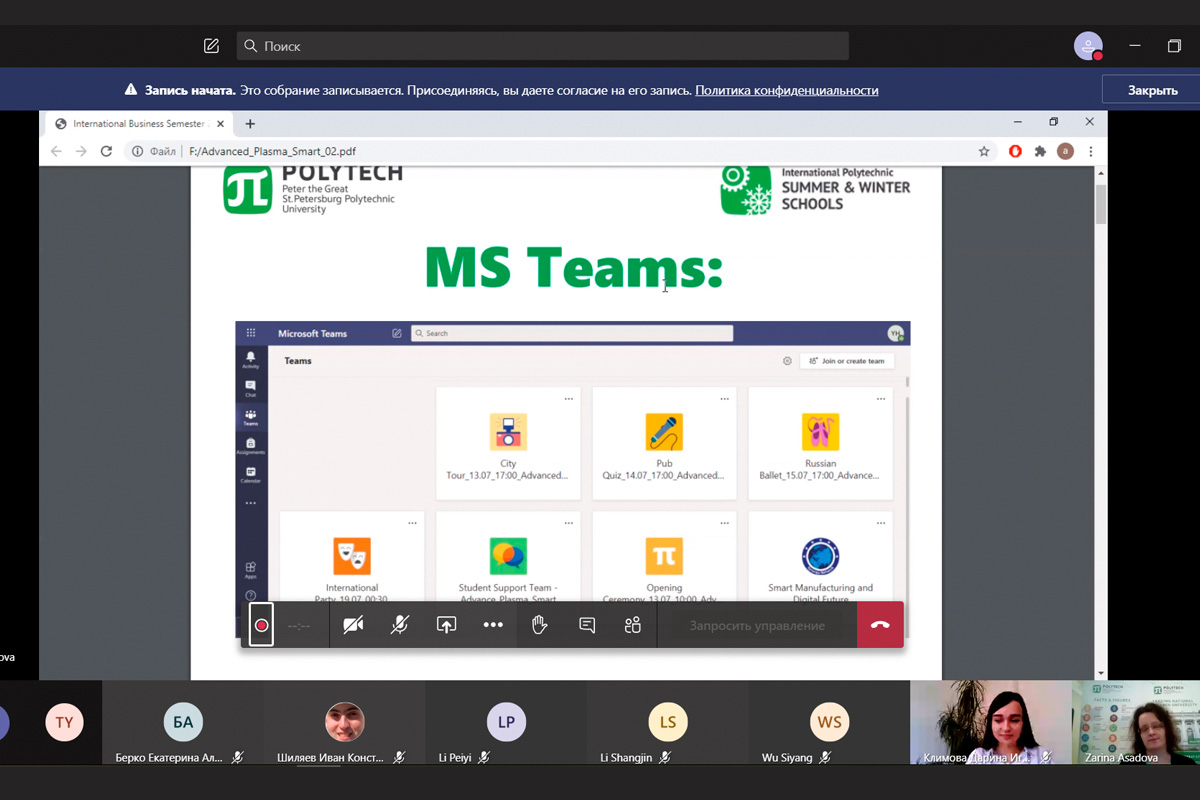Viewport: 1200px width, 800px height.
Task: Open options menu on Student Support Team card
Action: coord(569,523)
